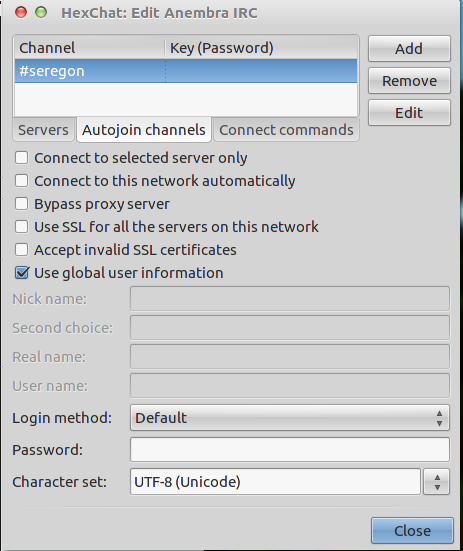Viewport: 463px width, 551px height.
Task: Click the red window close circle
Action: tap(21, 12)
